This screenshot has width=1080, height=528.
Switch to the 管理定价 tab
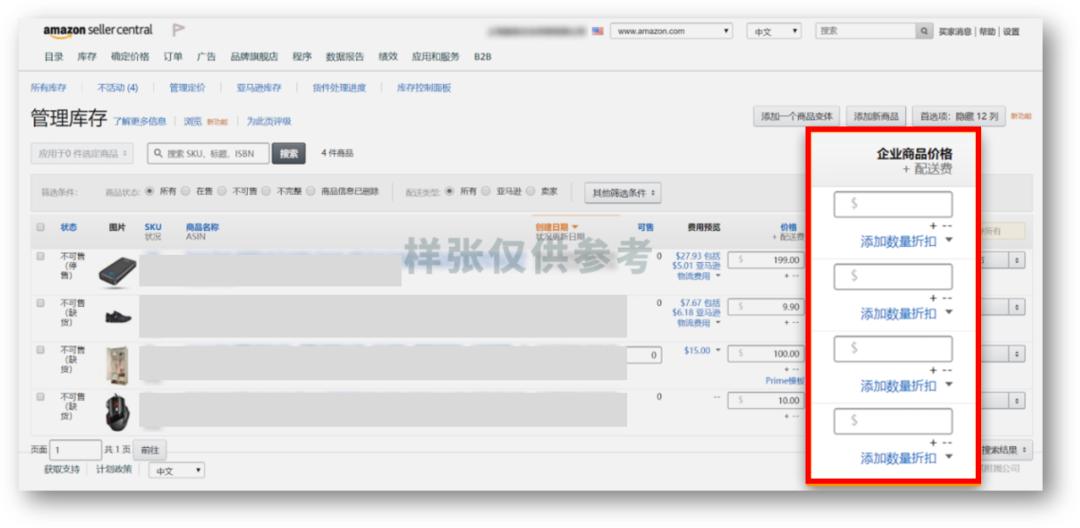187,88
